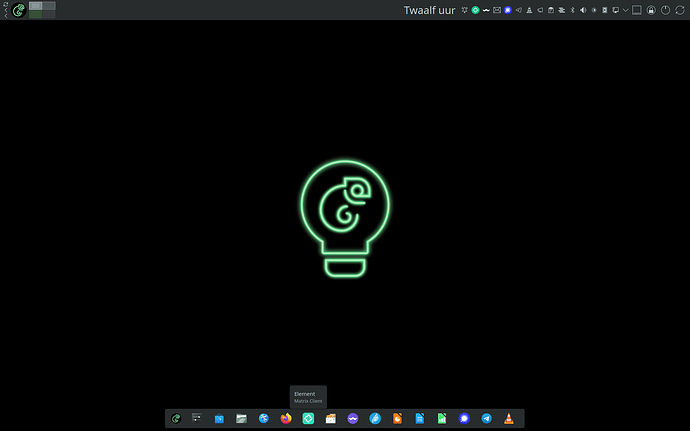Click the openSUSE chameleon icon in dock
Image resolution: width=690 pixels, height=431 pixels.
tap(176, 418)
